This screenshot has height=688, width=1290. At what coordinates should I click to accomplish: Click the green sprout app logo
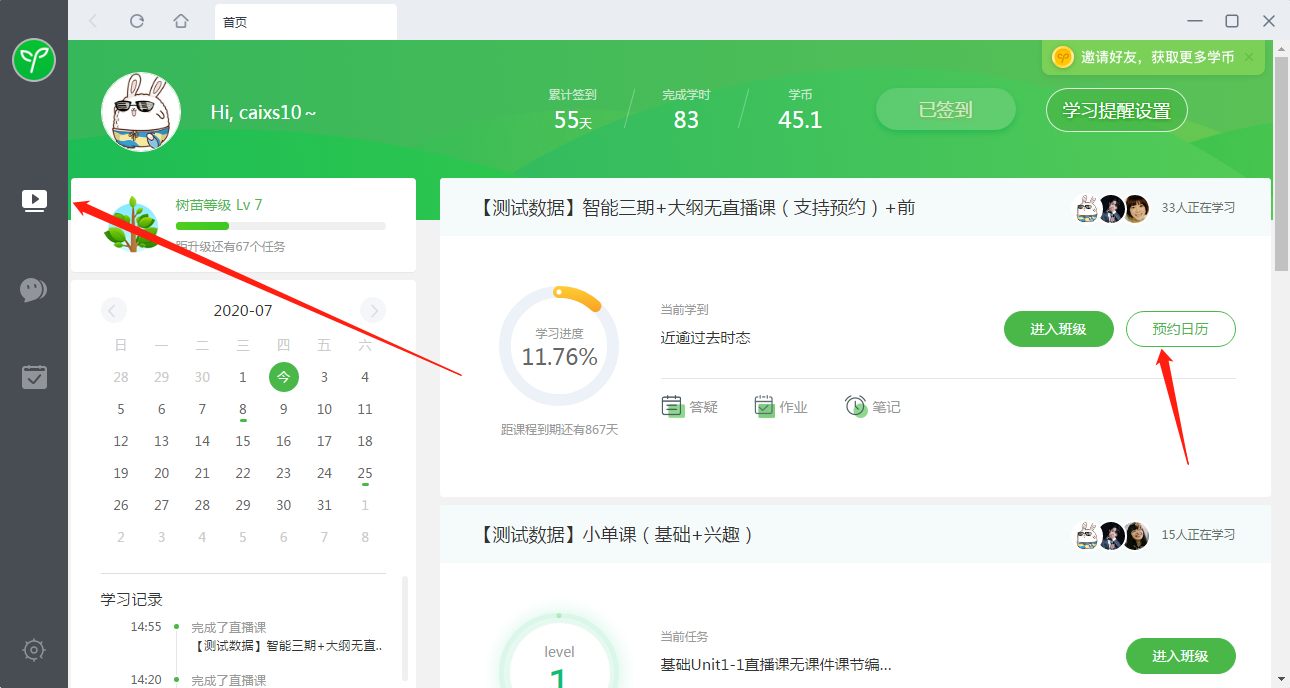(34, 61)
